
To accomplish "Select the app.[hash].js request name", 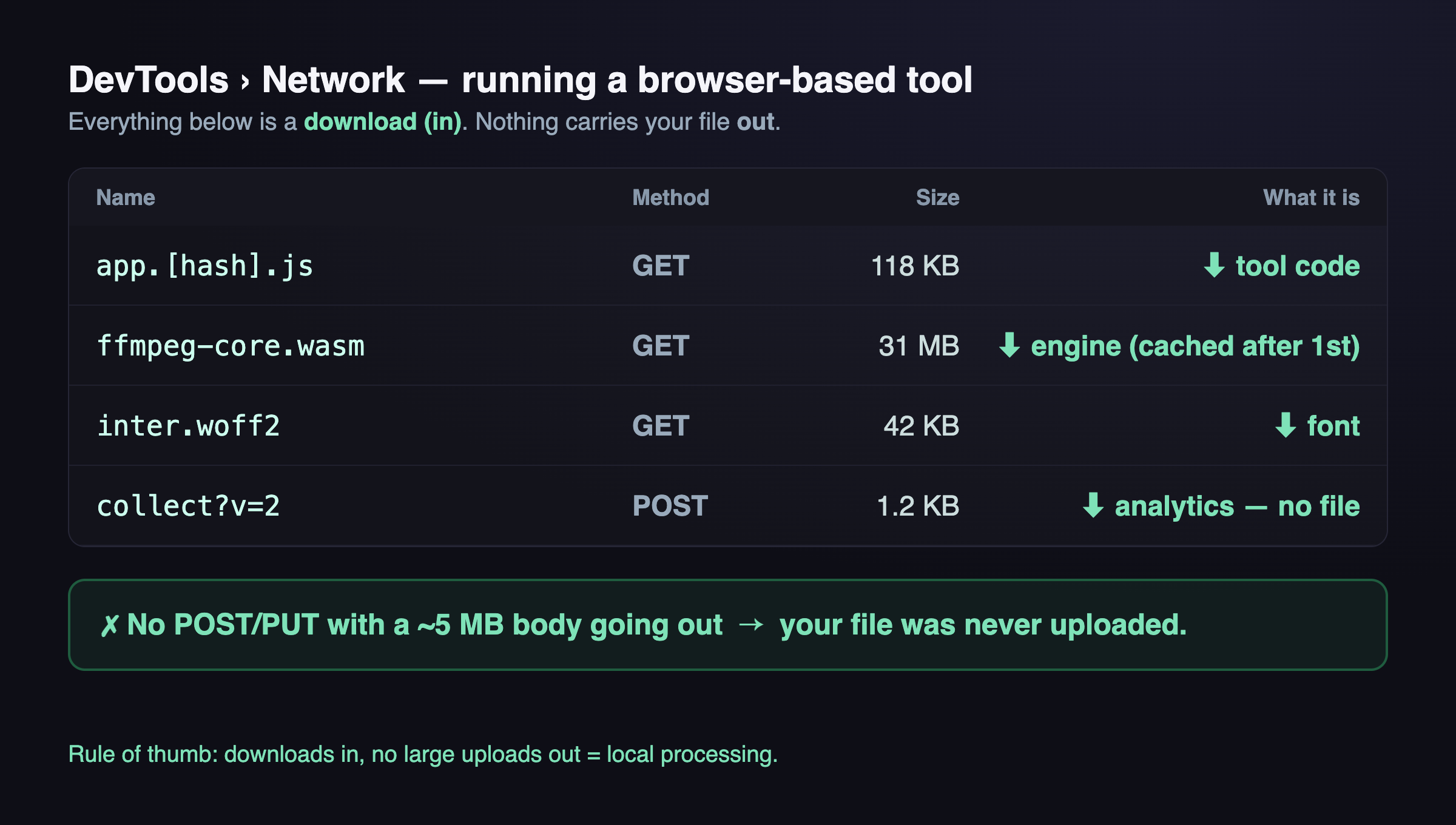I will [205, 266].
